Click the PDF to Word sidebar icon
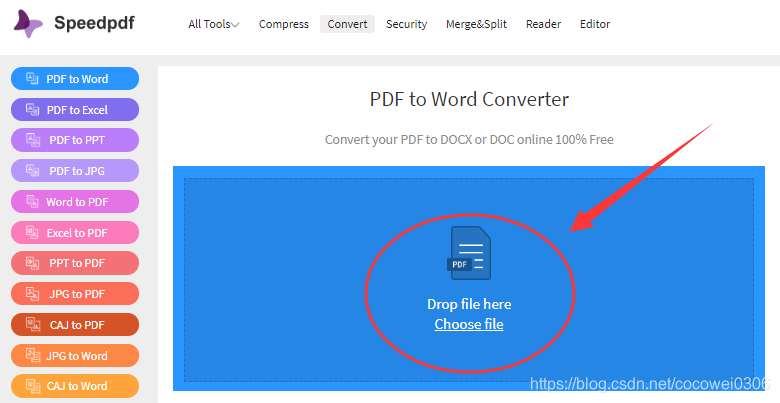 [32, 79]
